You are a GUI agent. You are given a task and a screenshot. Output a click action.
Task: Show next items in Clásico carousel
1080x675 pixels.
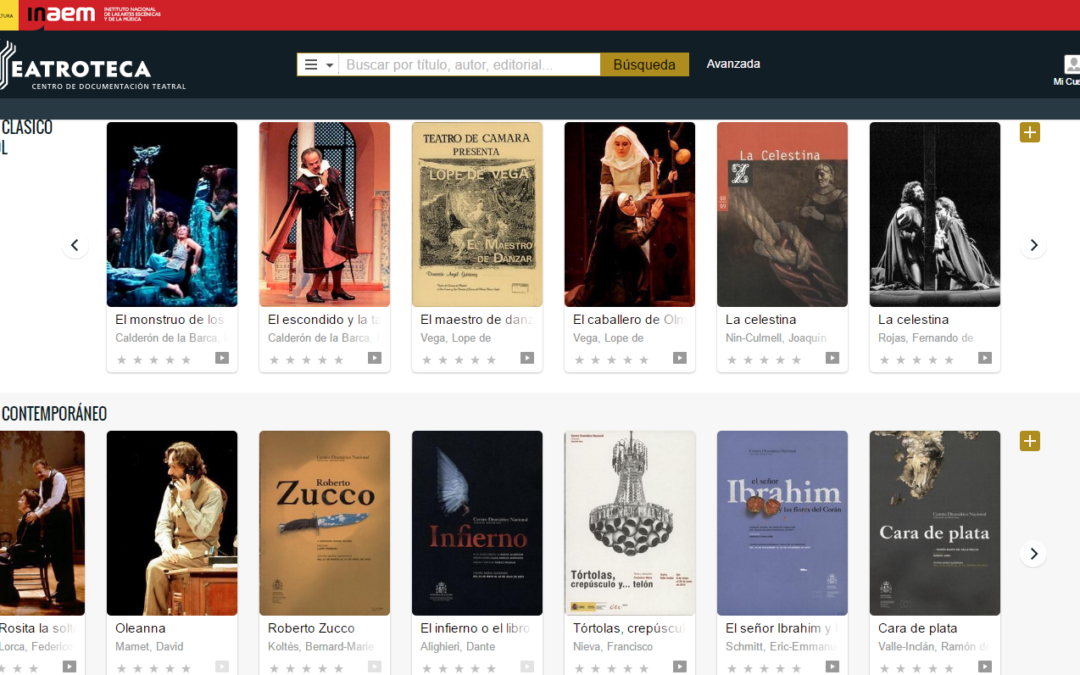coord(1033,245)
